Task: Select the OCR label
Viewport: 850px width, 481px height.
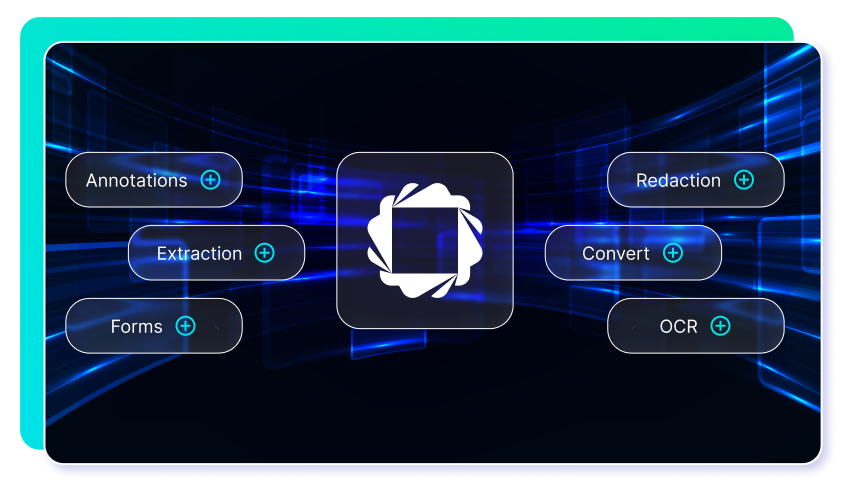Action: point(679,326)
